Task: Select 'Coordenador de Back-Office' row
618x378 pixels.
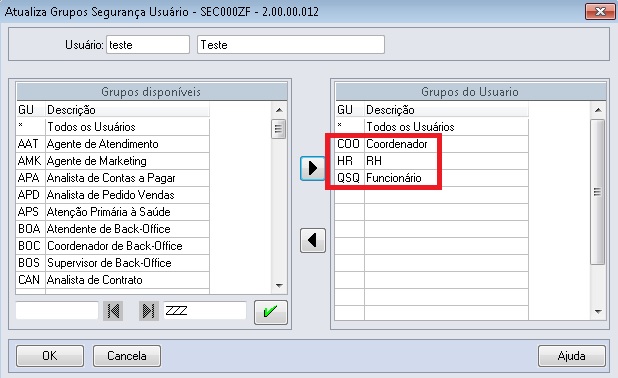Action: (113, 246)
